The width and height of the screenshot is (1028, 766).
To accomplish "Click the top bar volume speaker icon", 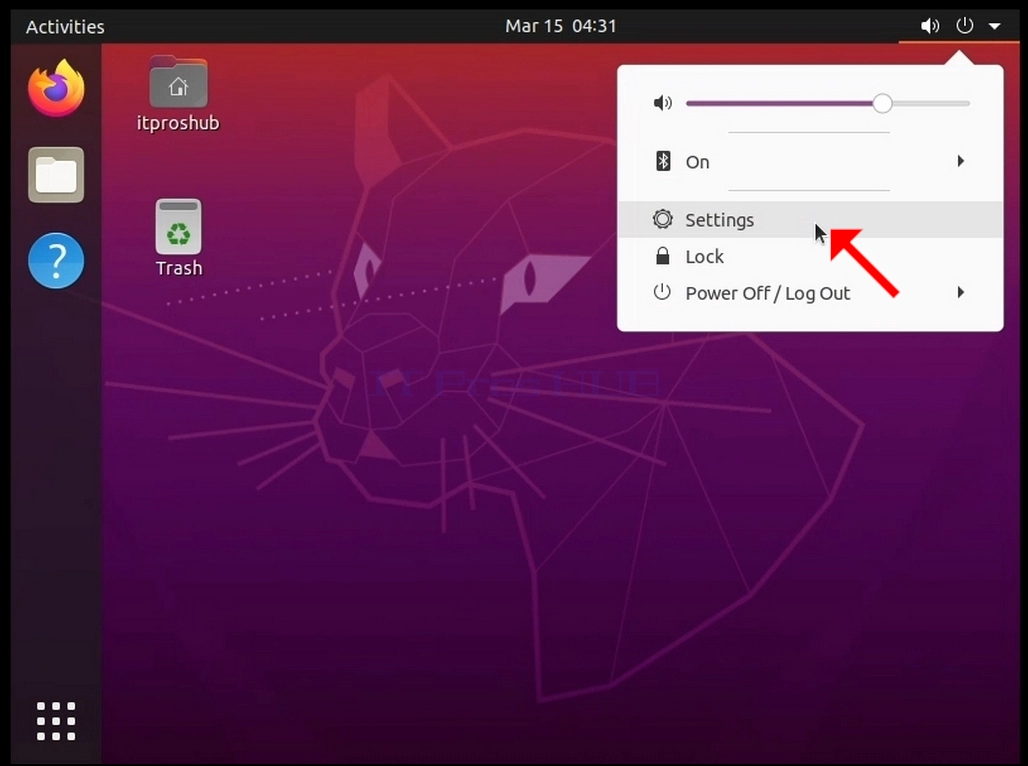I will [930, 26].
